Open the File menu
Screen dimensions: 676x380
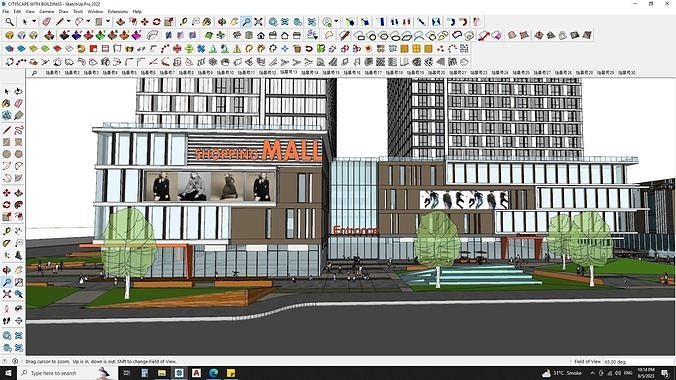(x=6, y=11)
